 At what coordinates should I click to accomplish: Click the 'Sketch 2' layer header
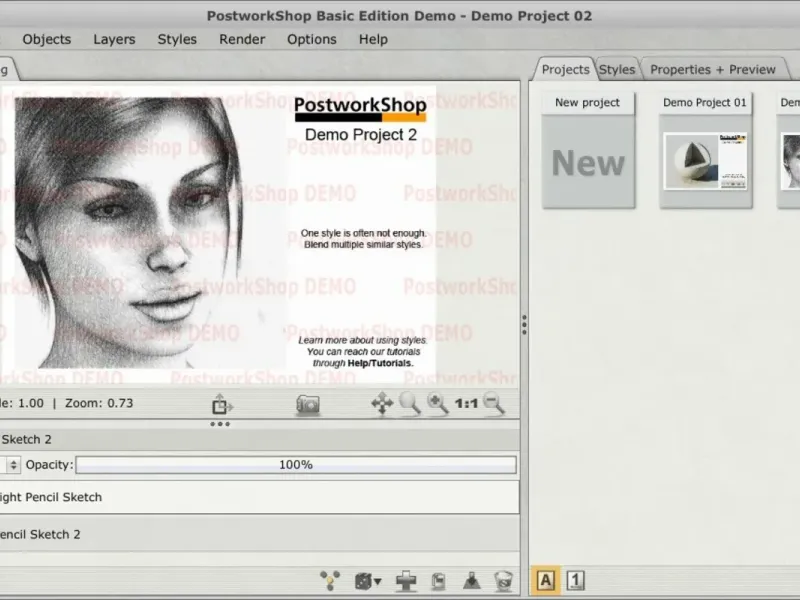[x=259, y=439]
